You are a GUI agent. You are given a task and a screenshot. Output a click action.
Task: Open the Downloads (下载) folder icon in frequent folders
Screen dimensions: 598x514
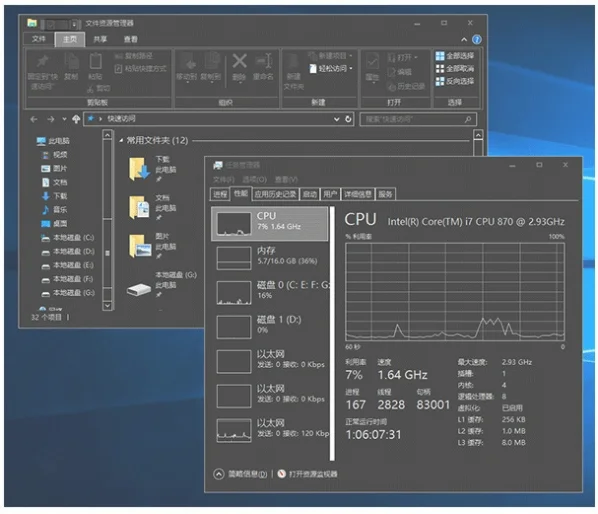[x=139, y=169]
